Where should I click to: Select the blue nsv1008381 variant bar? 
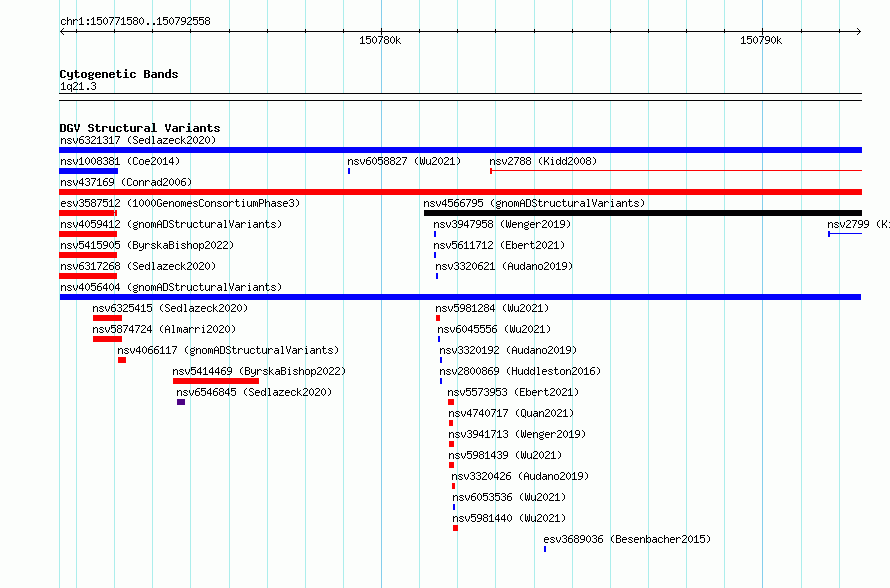click(x=89, y=171)
